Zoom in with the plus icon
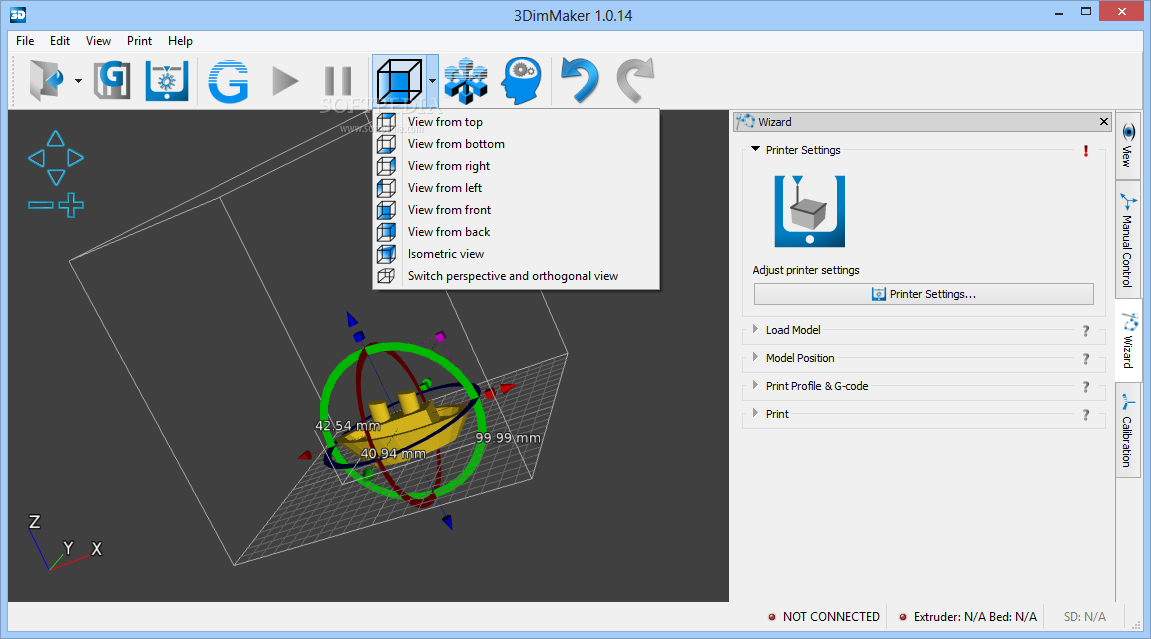 pos(71,205)
